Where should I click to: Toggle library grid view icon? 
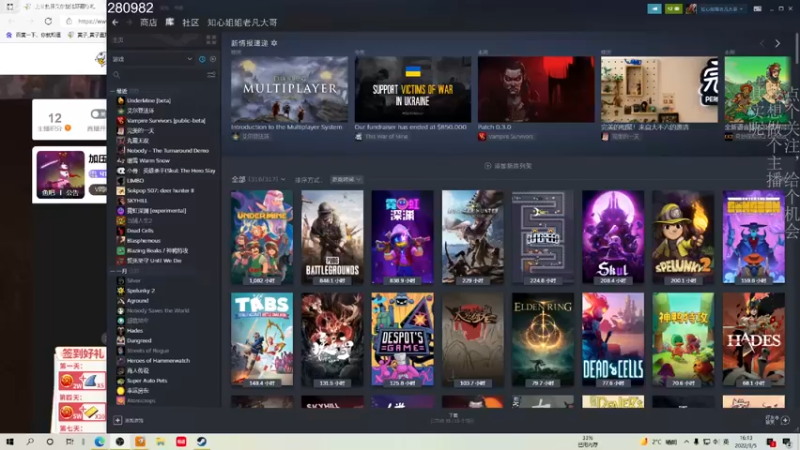point(211,40)
